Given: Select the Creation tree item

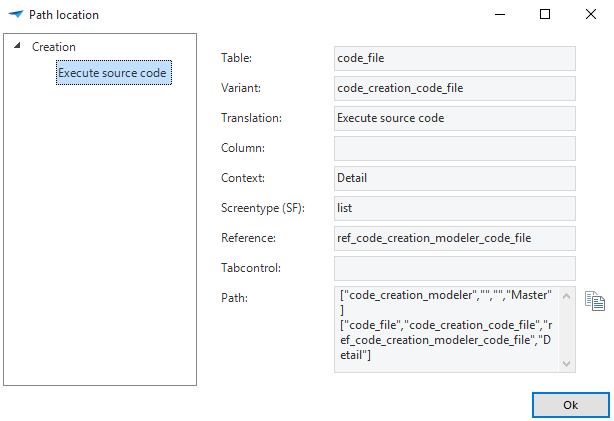Looking at the screenshot, I should pos(54,47).
